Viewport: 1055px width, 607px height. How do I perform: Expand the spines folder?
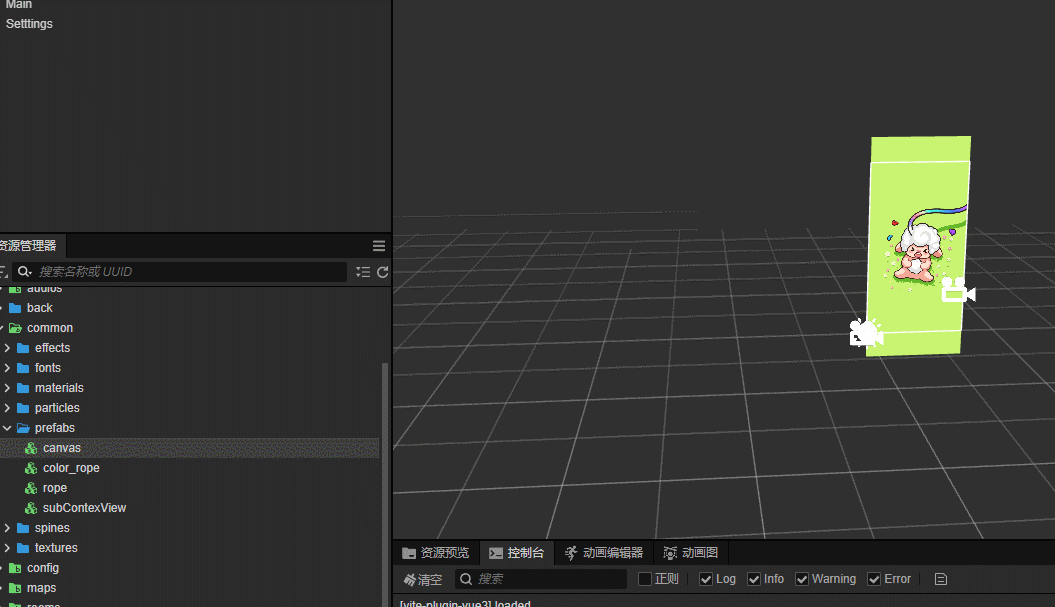coord(7,528)
